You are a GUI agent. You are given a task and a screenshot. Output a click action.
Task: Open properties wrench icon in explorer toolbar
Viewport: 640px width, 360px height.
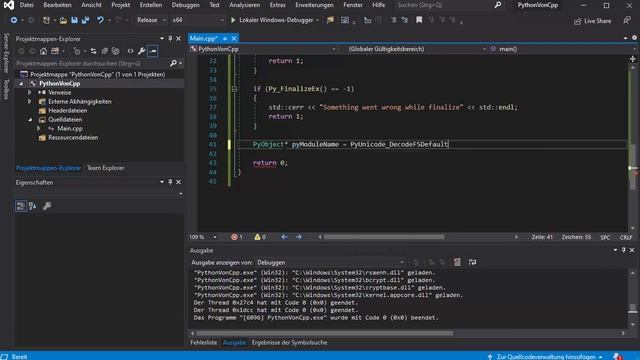pyautogui.click(x=141, y=51)
